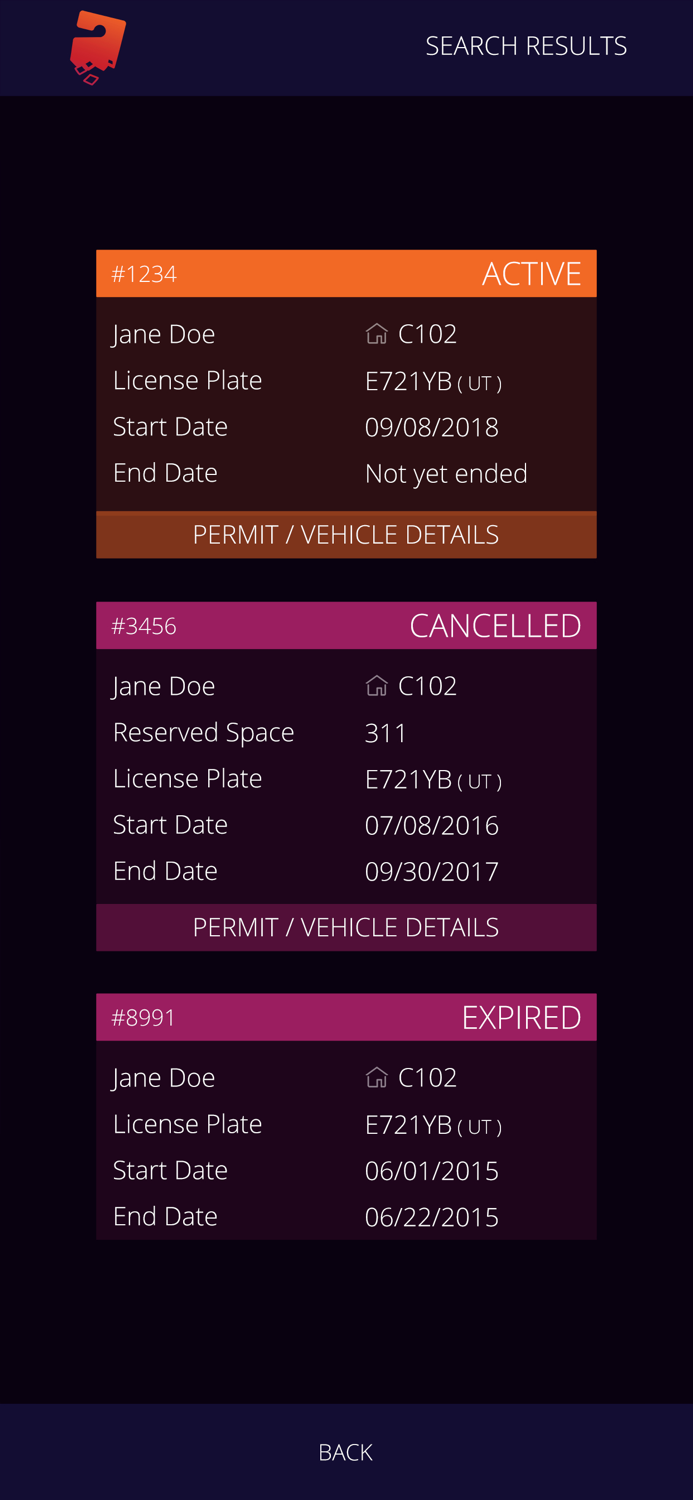Click reserved space 311 in cancelled permit

[386, 732]
